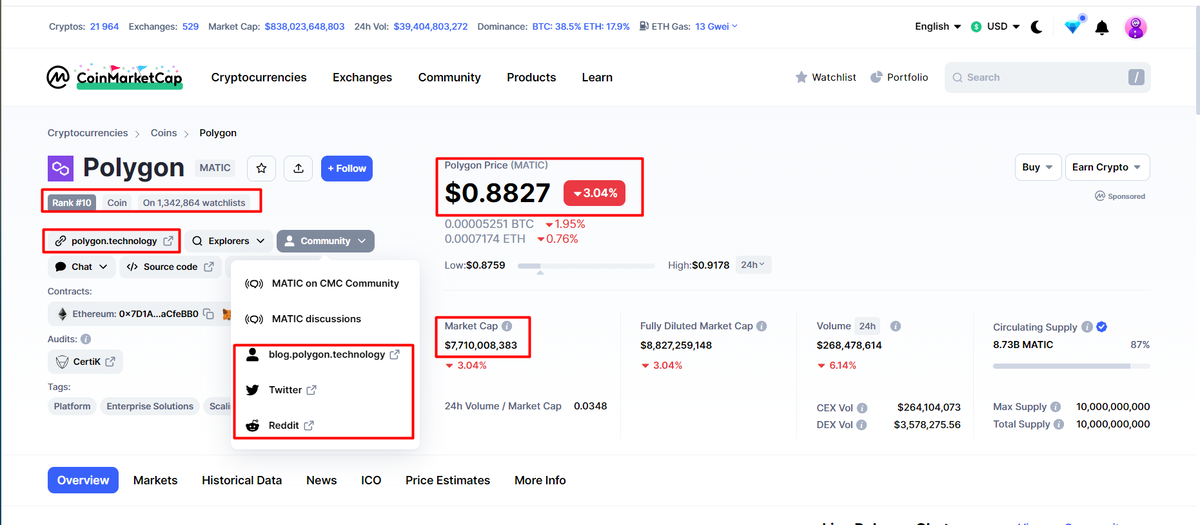
Task: Open the Products nav menu
Action: 531,77
